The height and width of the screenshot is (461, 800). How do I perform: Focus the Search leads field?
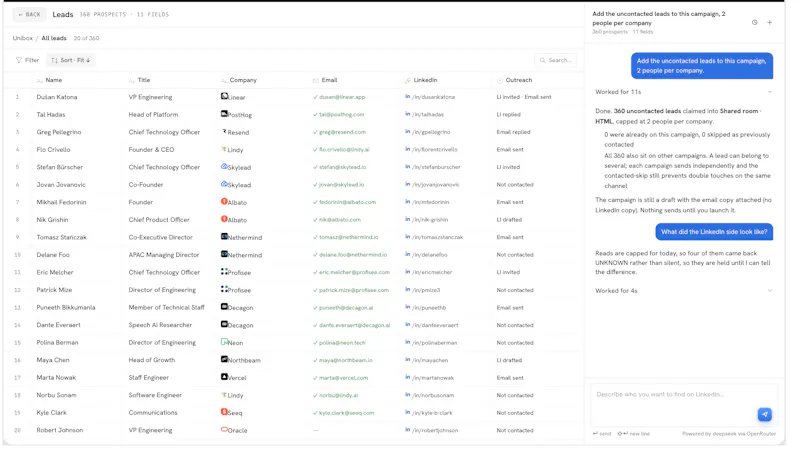tap(556, 60)
